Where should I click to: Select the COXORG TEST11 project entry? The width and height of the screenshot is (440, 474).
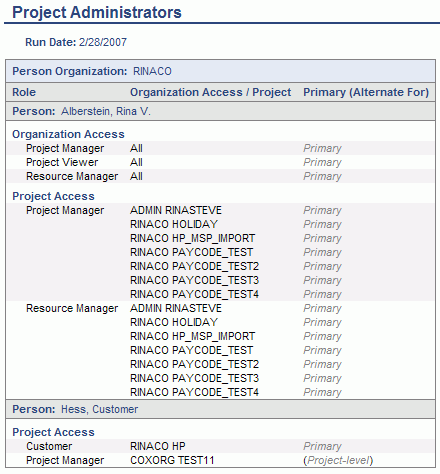click(172, 460)
